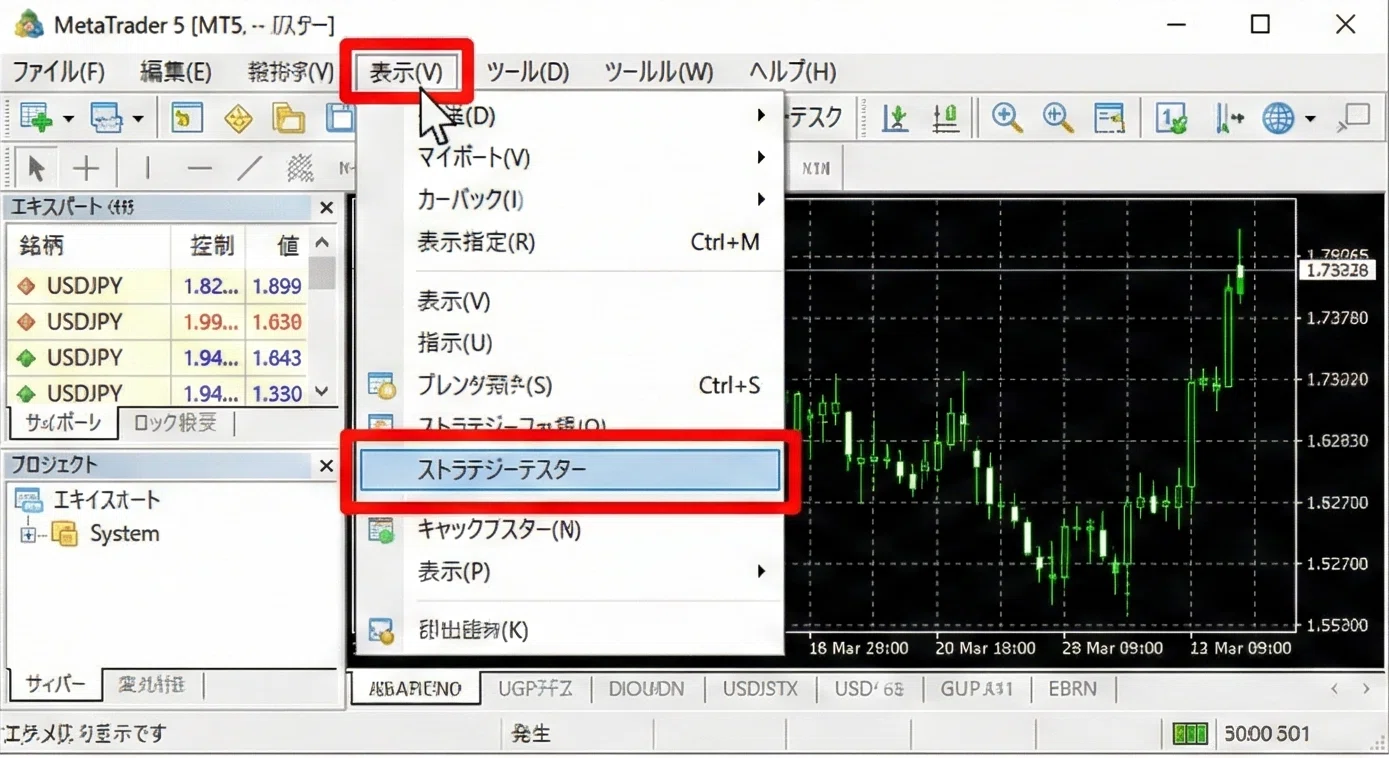Select the hatched pattern drawing tool
Screen dimensions: 1389x758
click(x=300, y=167)
